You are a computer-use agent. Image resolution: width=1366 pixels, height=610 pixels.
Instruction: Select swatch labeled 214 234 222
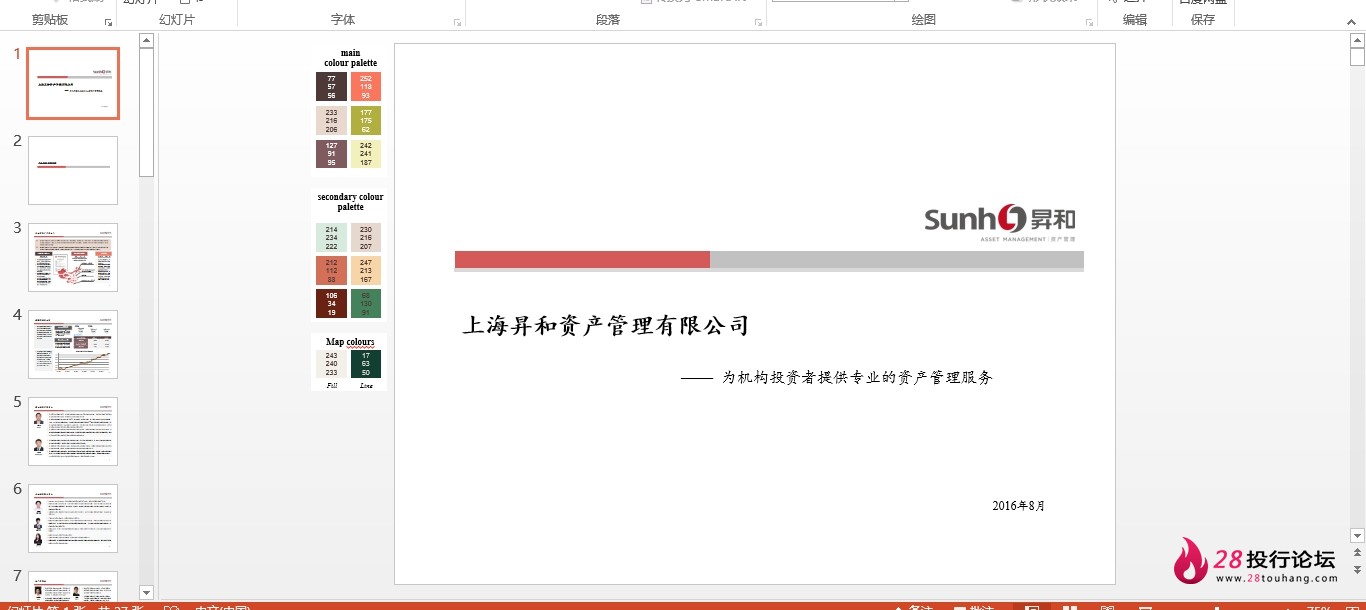[x=331, y=238]
